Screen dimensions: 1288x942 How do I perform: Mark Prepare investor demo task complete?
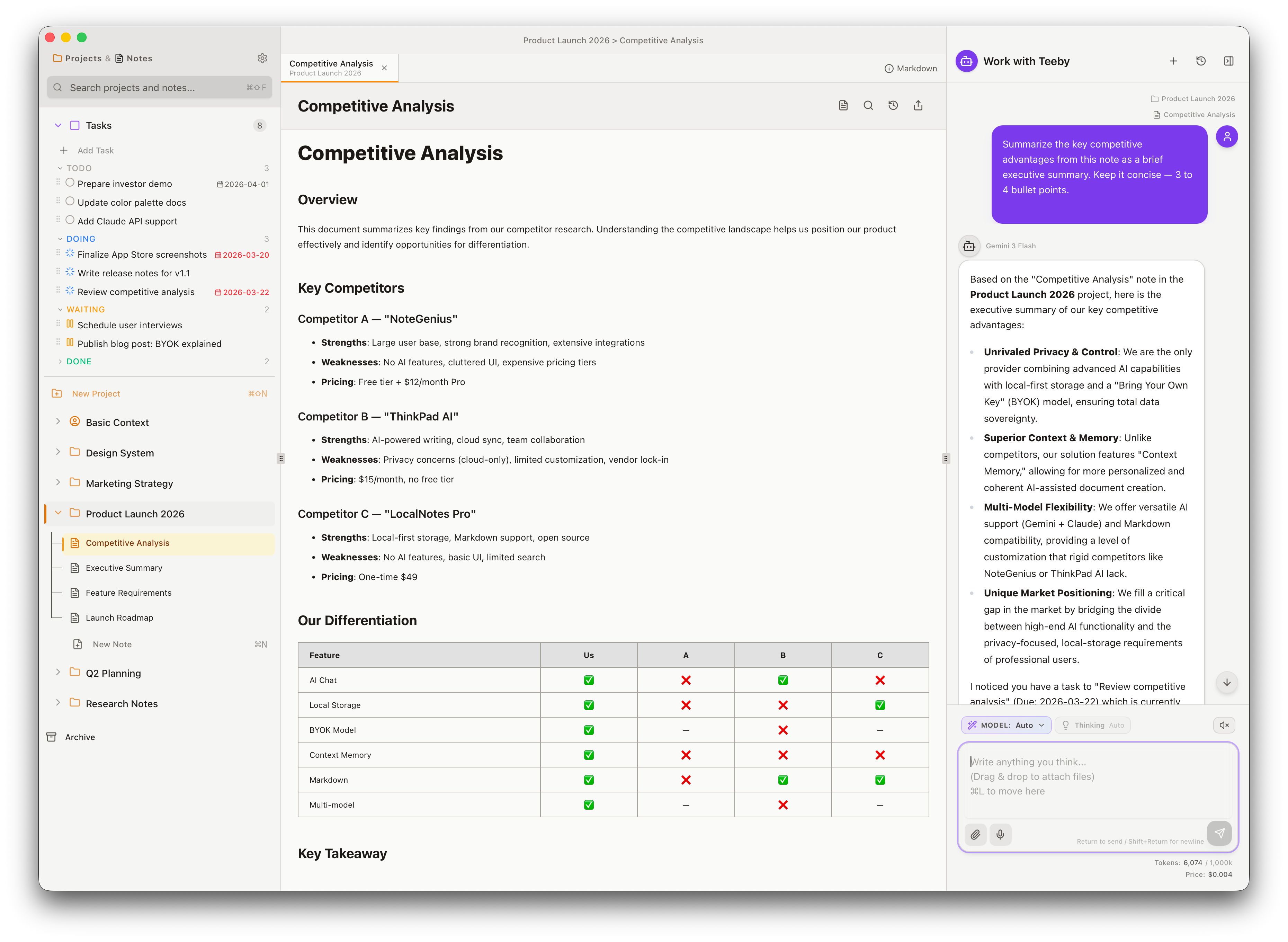pyautogui.click(x=70, y=183)
